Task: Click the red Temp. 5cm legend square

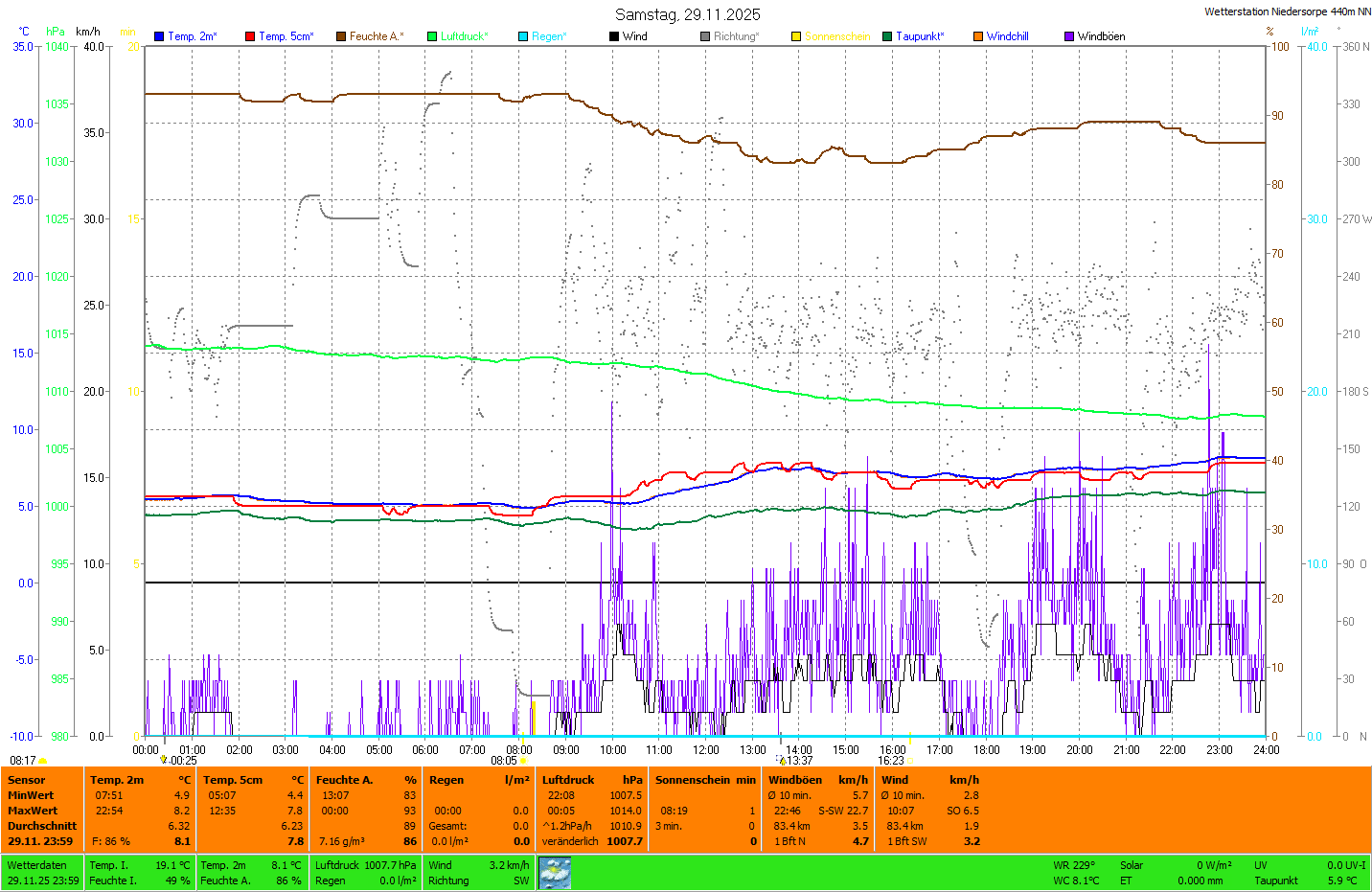Action: tap(250, 36)
